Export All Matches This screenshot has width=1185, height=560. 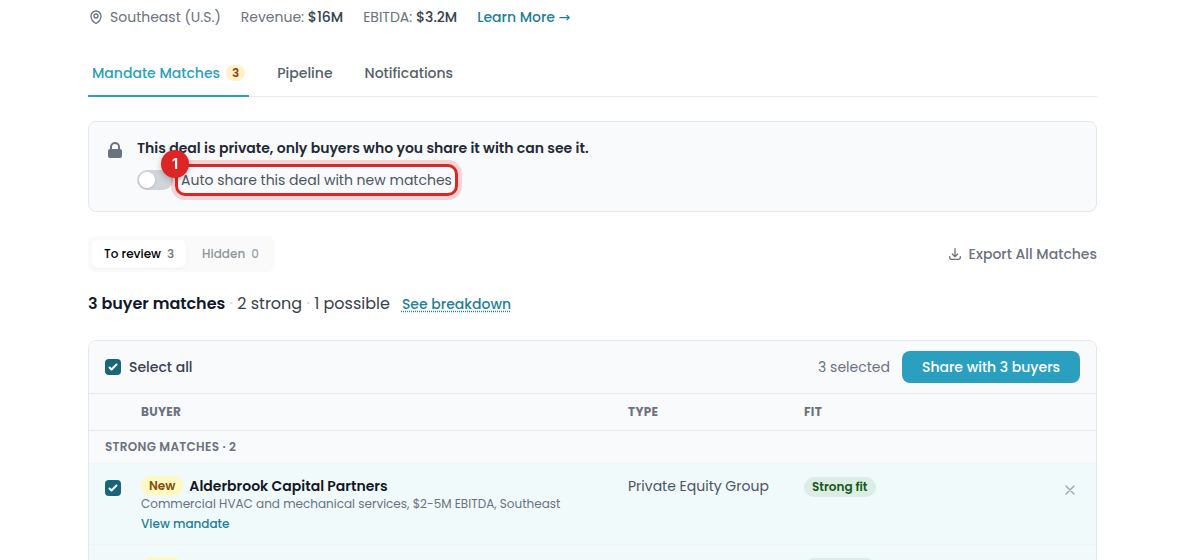tap(1022, 254)
